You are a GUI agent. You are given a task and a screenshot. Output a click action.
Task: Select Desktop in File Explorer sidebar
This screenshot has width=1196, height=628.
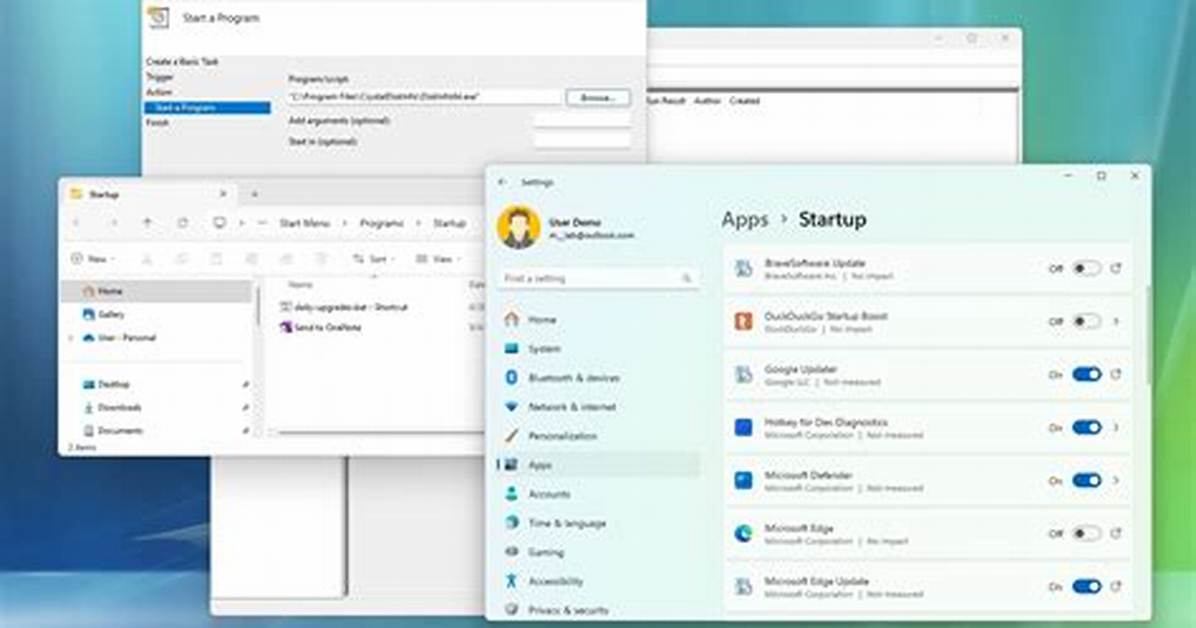point(157,385)
